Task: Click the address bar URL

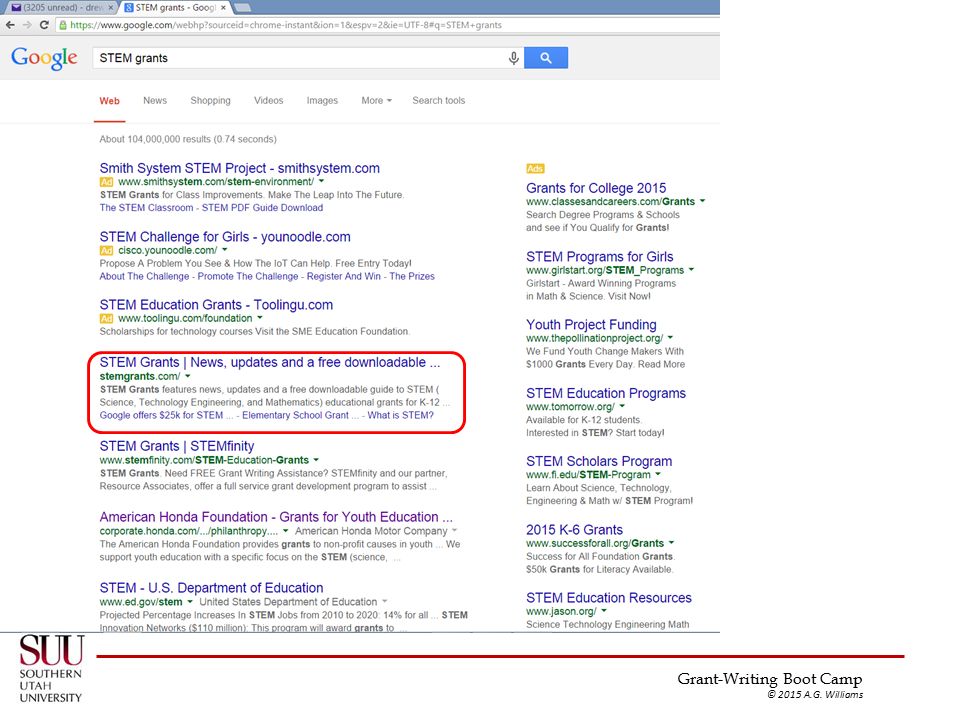Action: (x=285, y=25)
